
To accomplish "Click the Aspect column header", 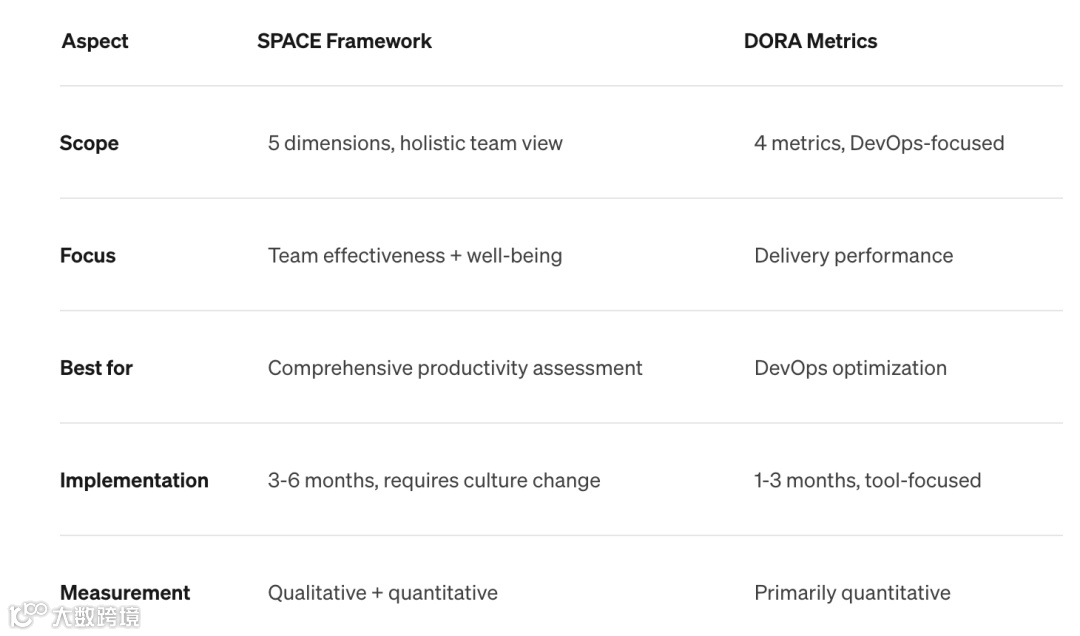I will click(x=95, y=41).
